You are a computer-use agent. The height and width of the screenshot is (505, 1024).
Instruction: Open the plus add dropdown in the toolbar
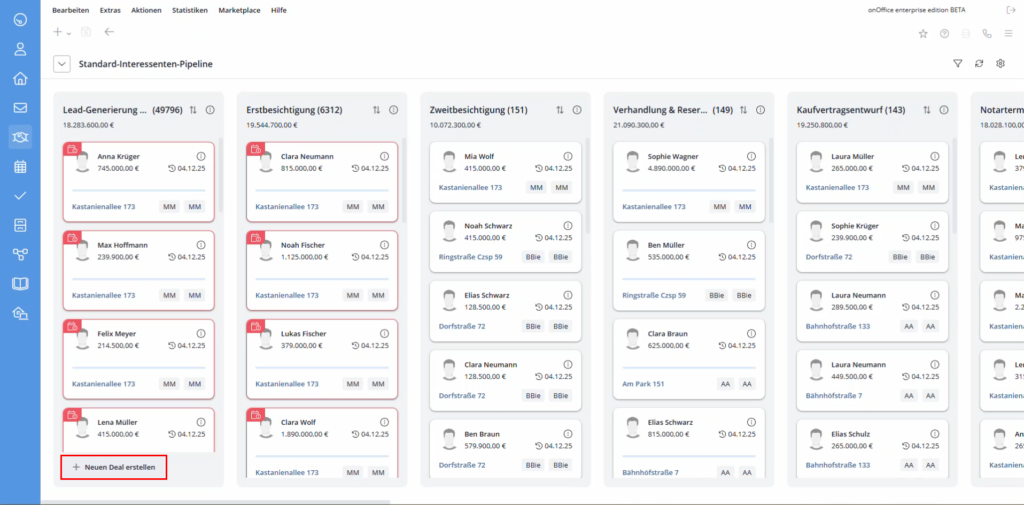(62, 31)
